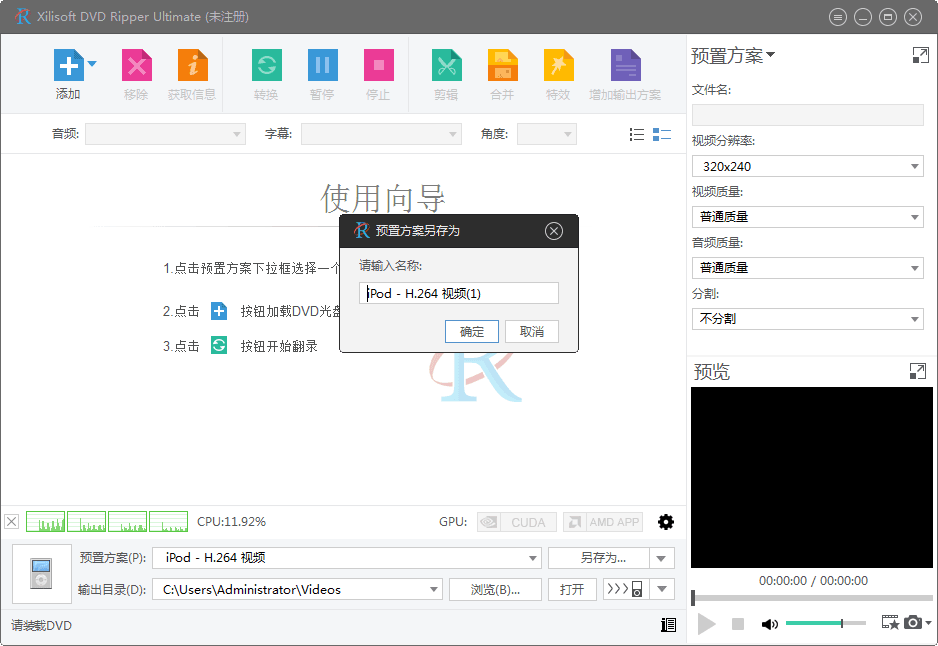Open the Angle (角度) dropdown

[547, 134]
